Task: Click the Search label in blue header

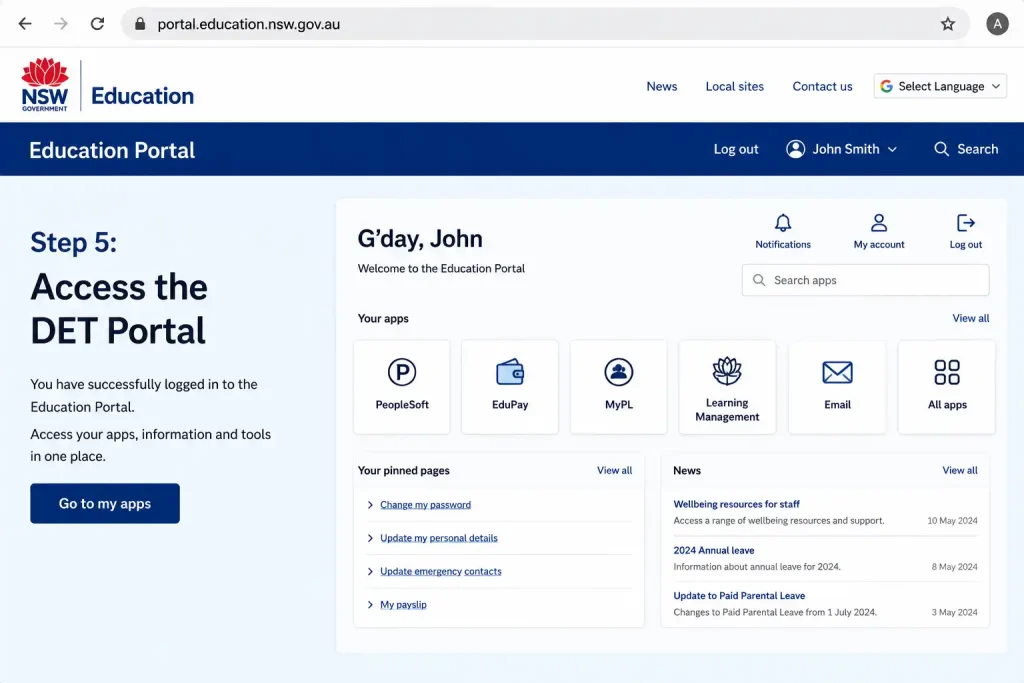Action: [977, 149]
